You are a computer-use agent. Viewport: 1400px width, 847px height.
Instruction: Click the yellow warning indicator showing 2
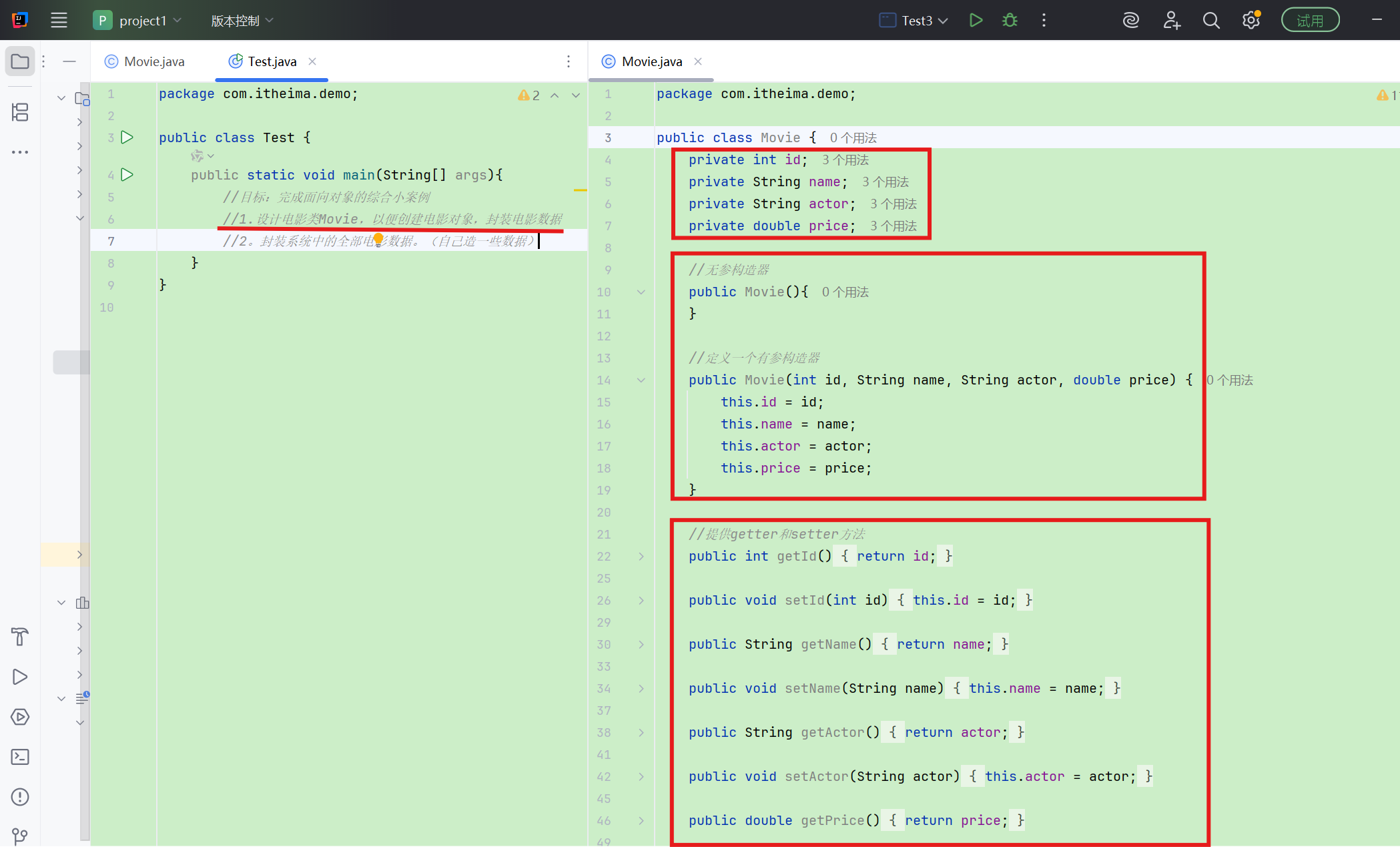pos(529,95)
